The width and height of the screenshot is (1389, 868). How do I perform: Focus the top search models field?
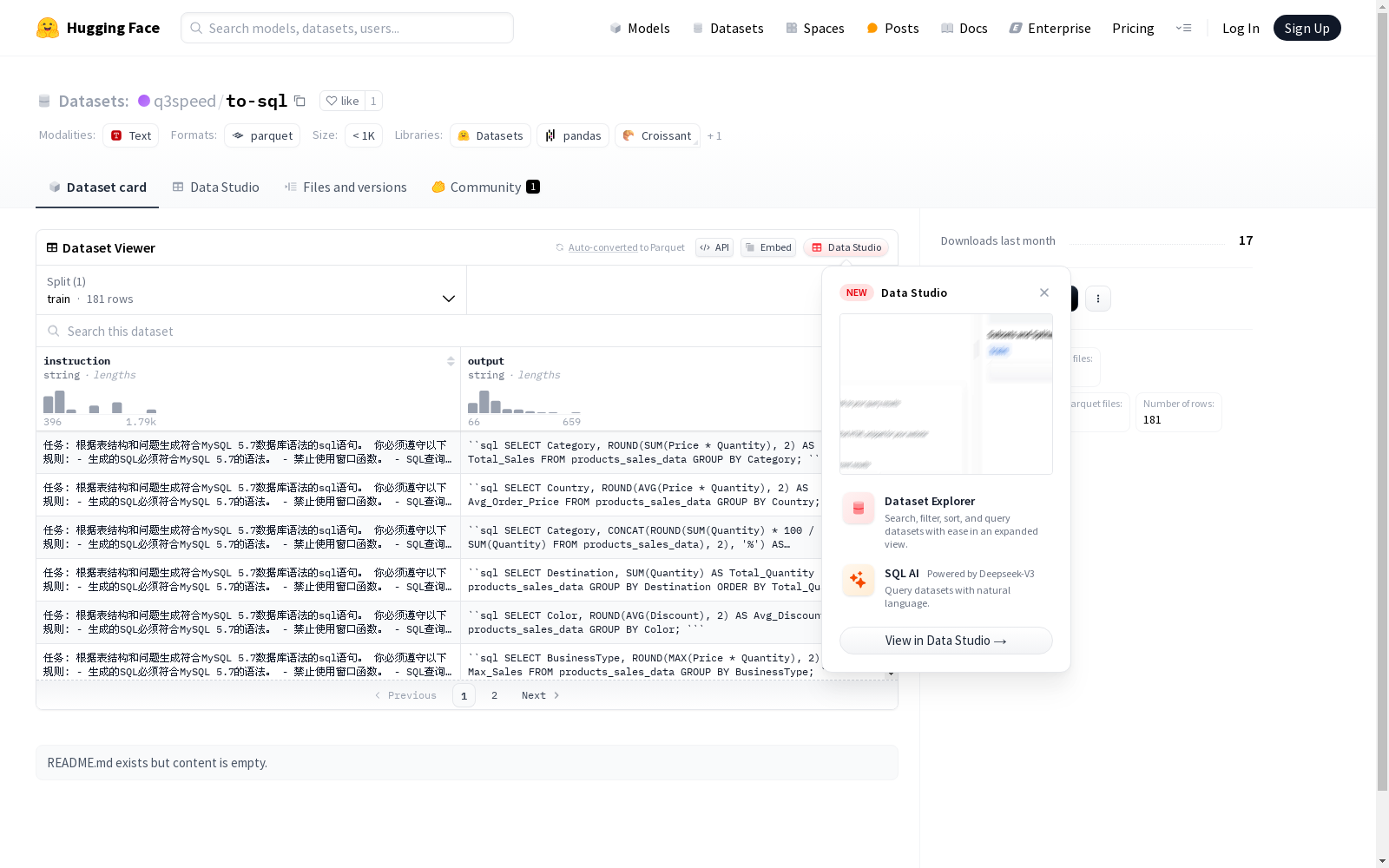tap(347, 28)
